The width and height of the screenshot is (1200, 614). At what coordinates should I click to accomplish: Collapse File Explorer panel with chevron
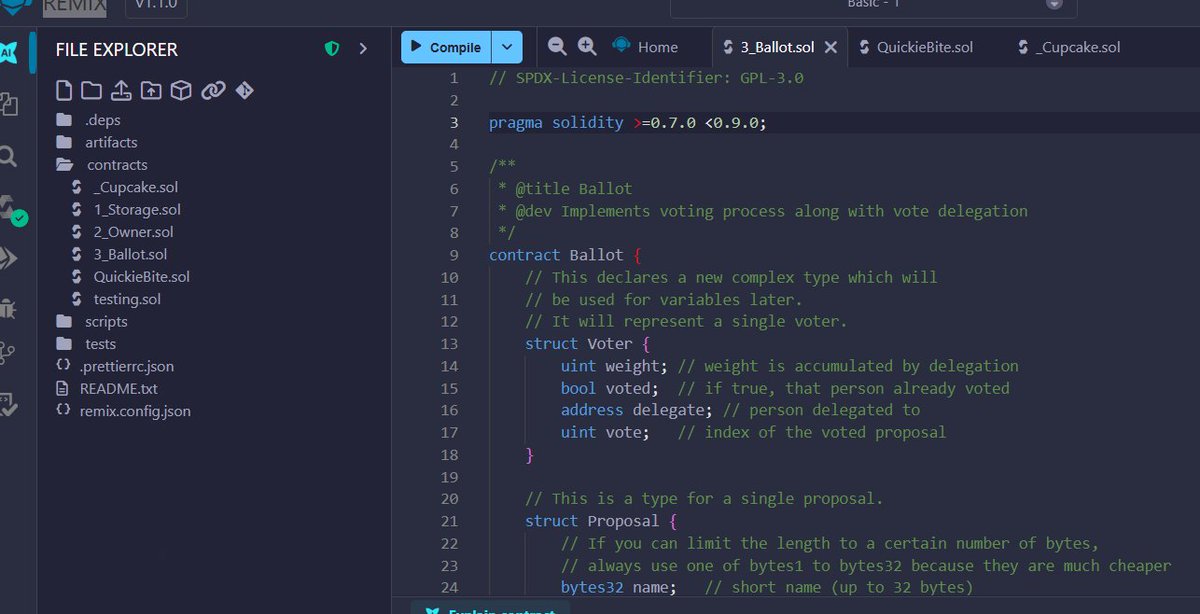click(363, 48)
